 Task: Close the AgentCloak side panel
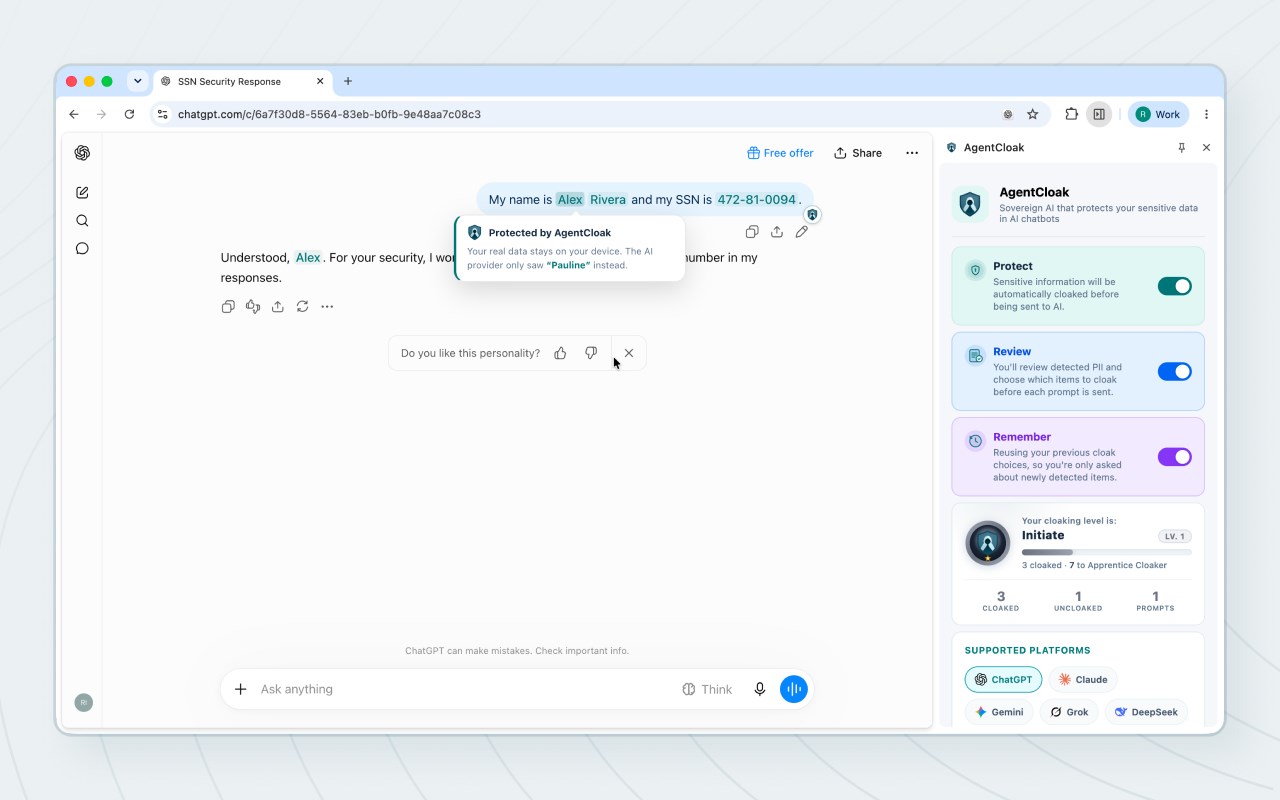[1206, 148]
